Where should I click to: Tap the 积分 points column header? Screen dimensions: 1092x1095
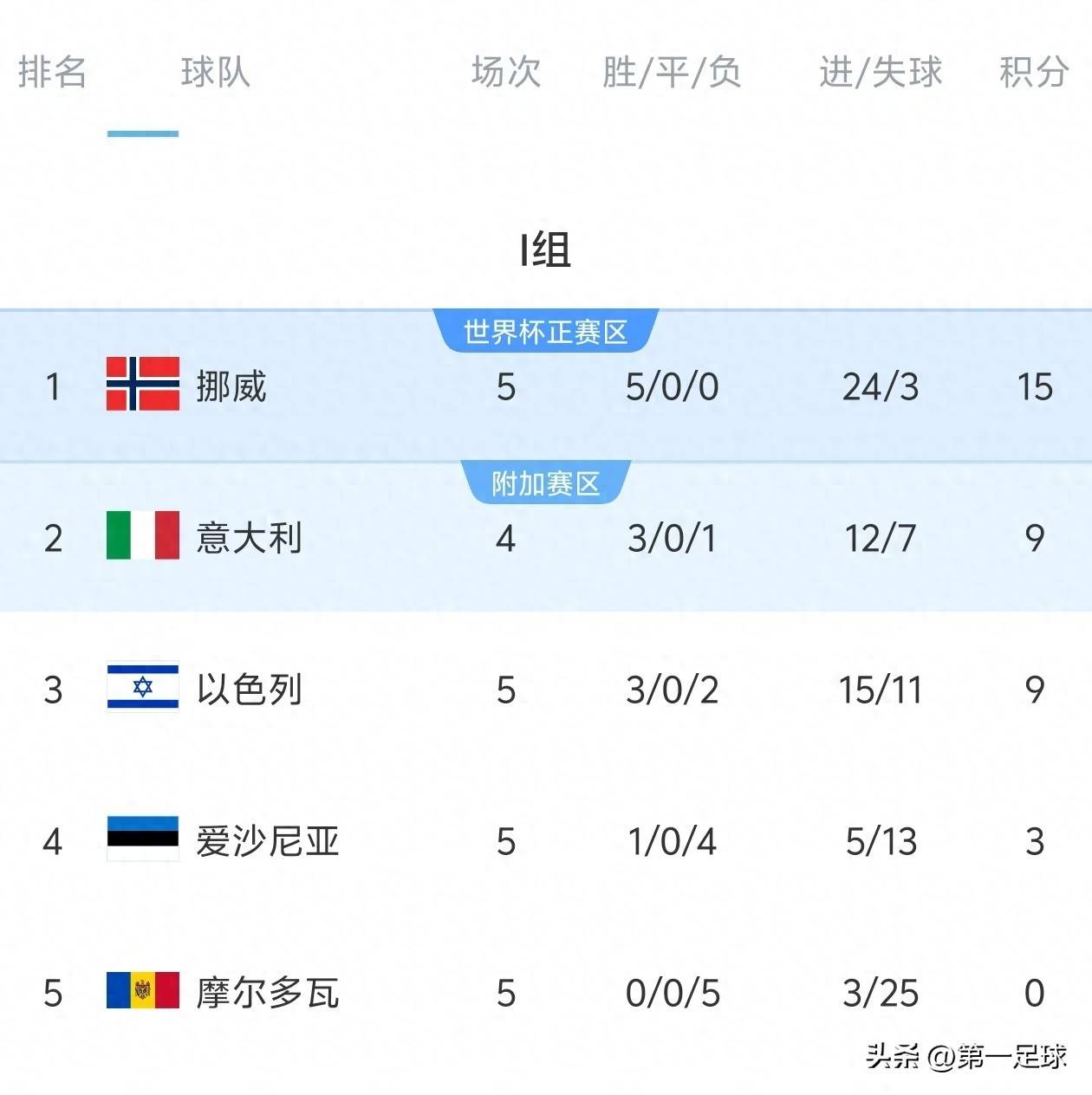[x=1034, y=72]
